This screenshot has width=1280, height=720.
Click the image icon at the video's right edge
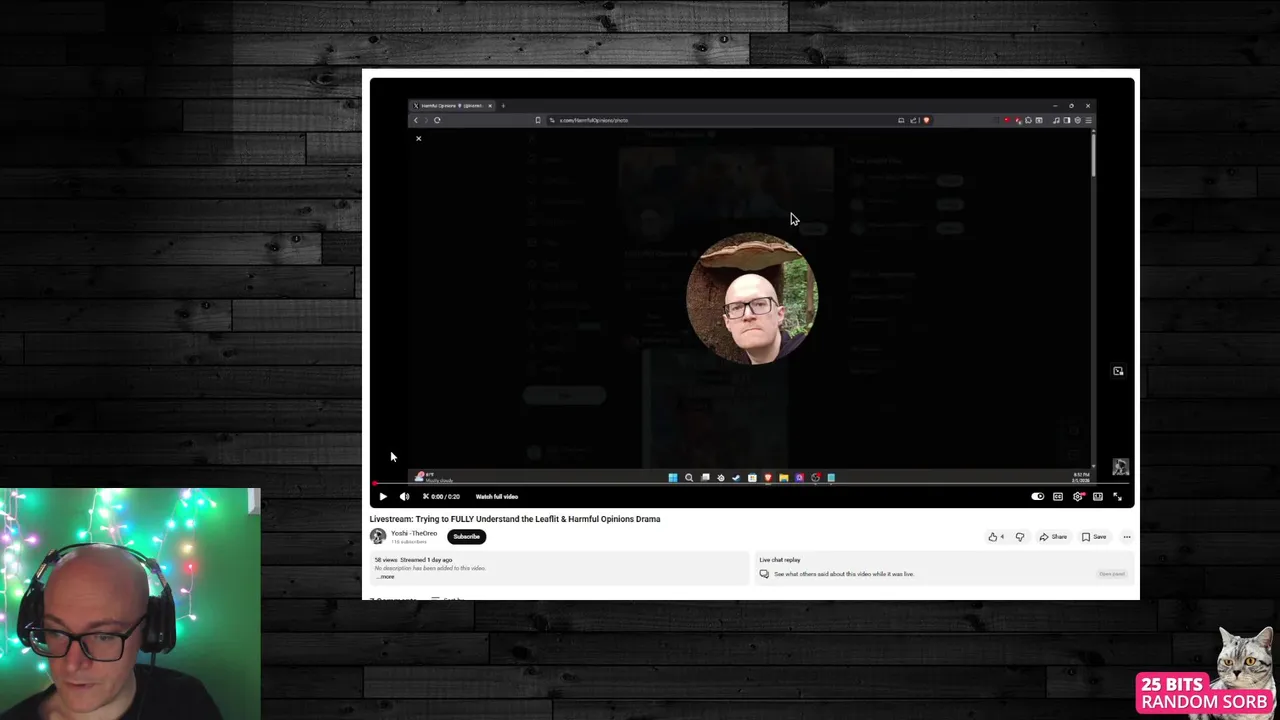tap(1118, 371)
